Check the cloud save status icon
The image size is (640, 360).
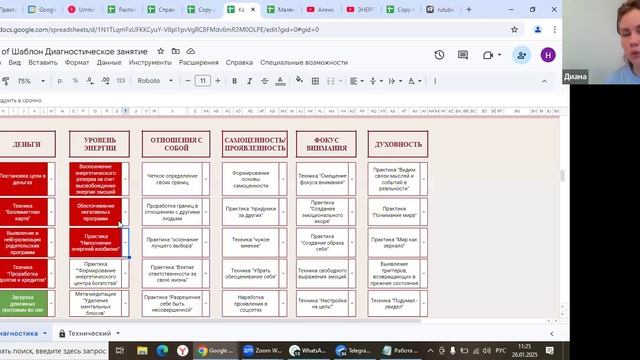click(191, 51)
